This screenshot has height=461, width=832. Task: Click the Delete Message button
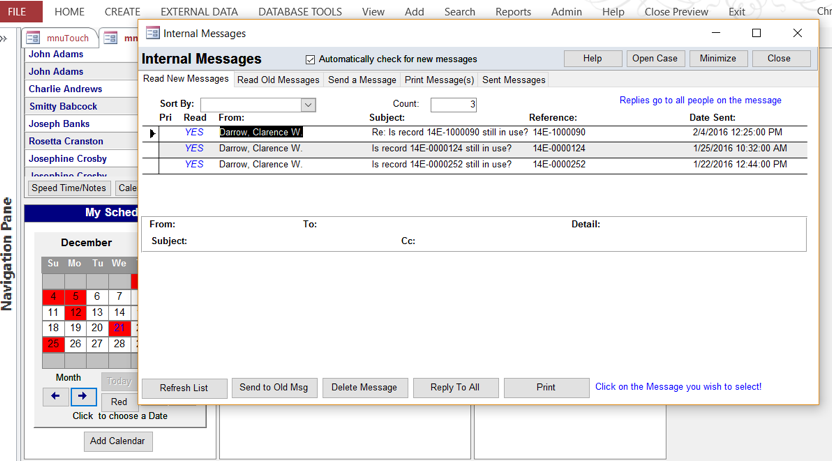coord(364,388)
